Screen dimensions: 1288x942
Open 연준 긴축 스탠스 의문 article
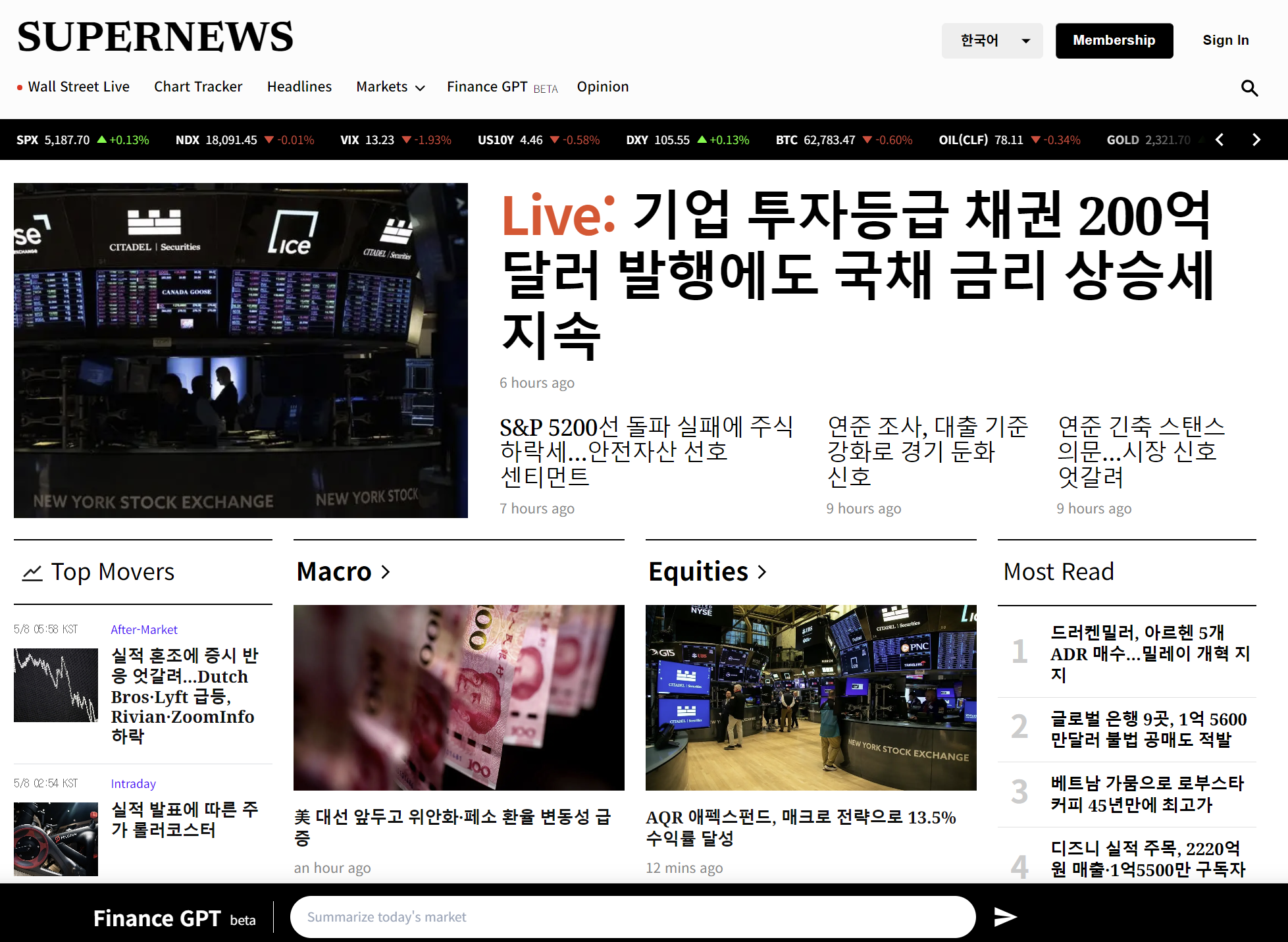coord(1141,452)
